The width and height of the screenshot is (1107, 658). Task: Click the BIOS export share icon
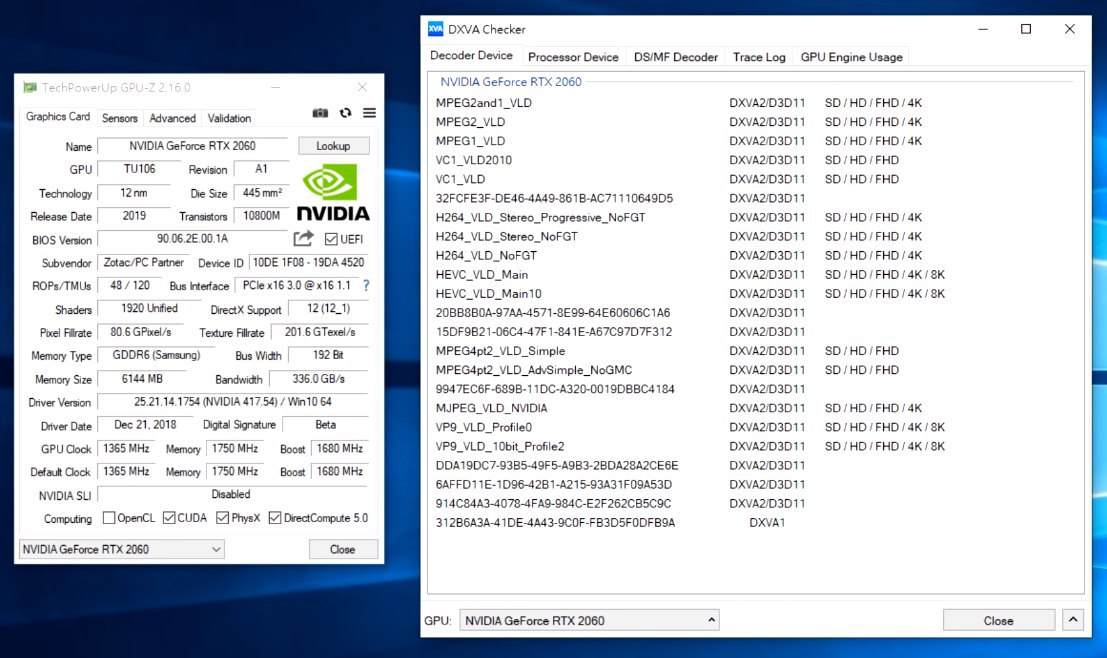pyautogui.click(x=303, y=239)
